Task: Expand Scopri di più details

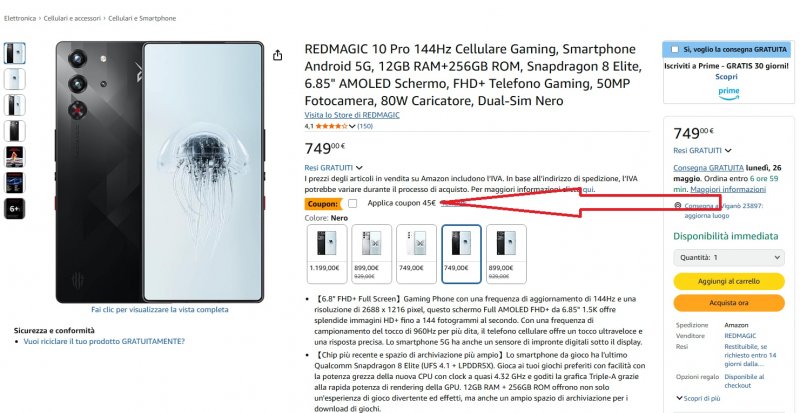Action: pos(698,398)
